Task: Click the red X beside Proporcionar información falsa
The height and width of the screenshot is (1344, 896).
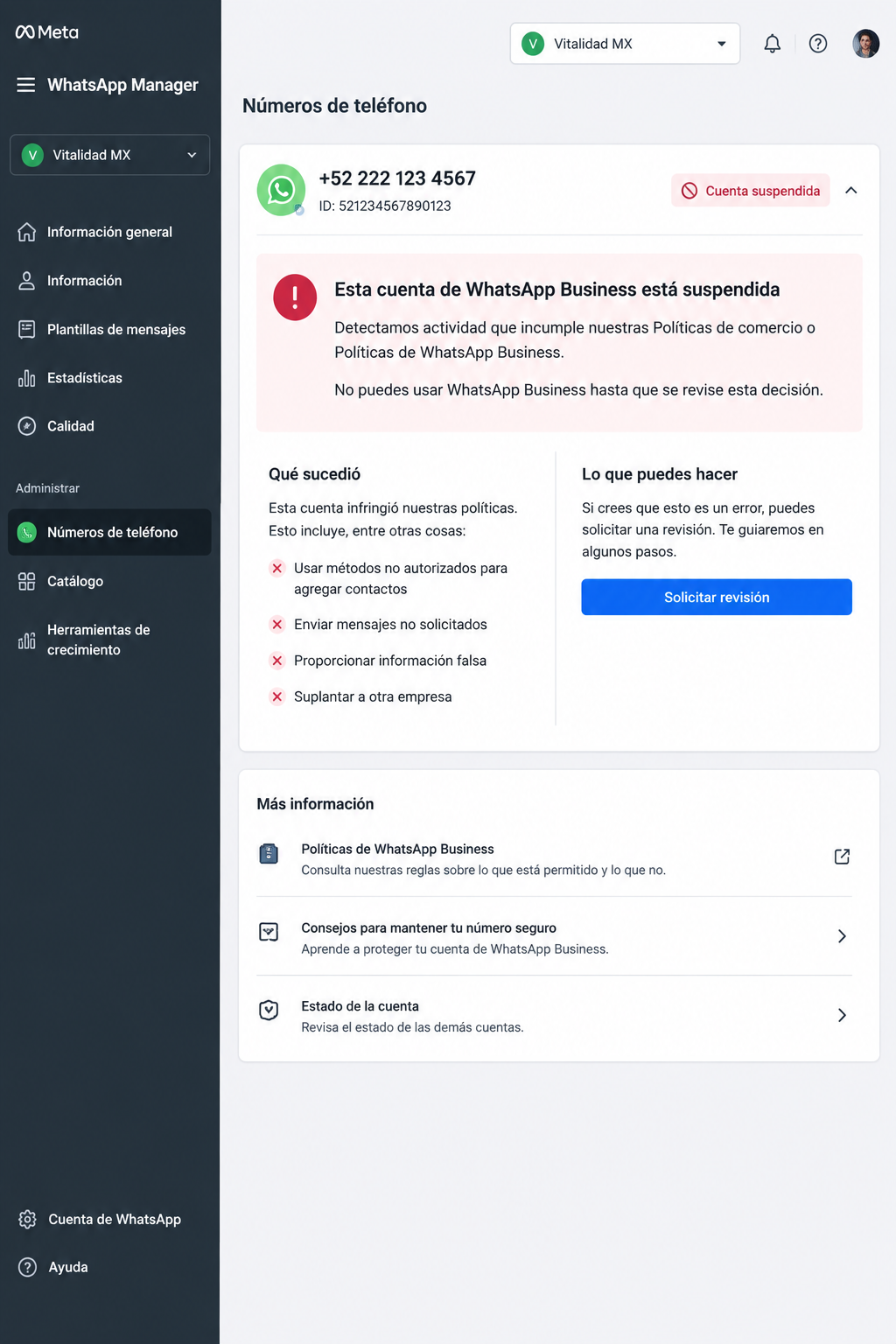Action: point(277,661)
